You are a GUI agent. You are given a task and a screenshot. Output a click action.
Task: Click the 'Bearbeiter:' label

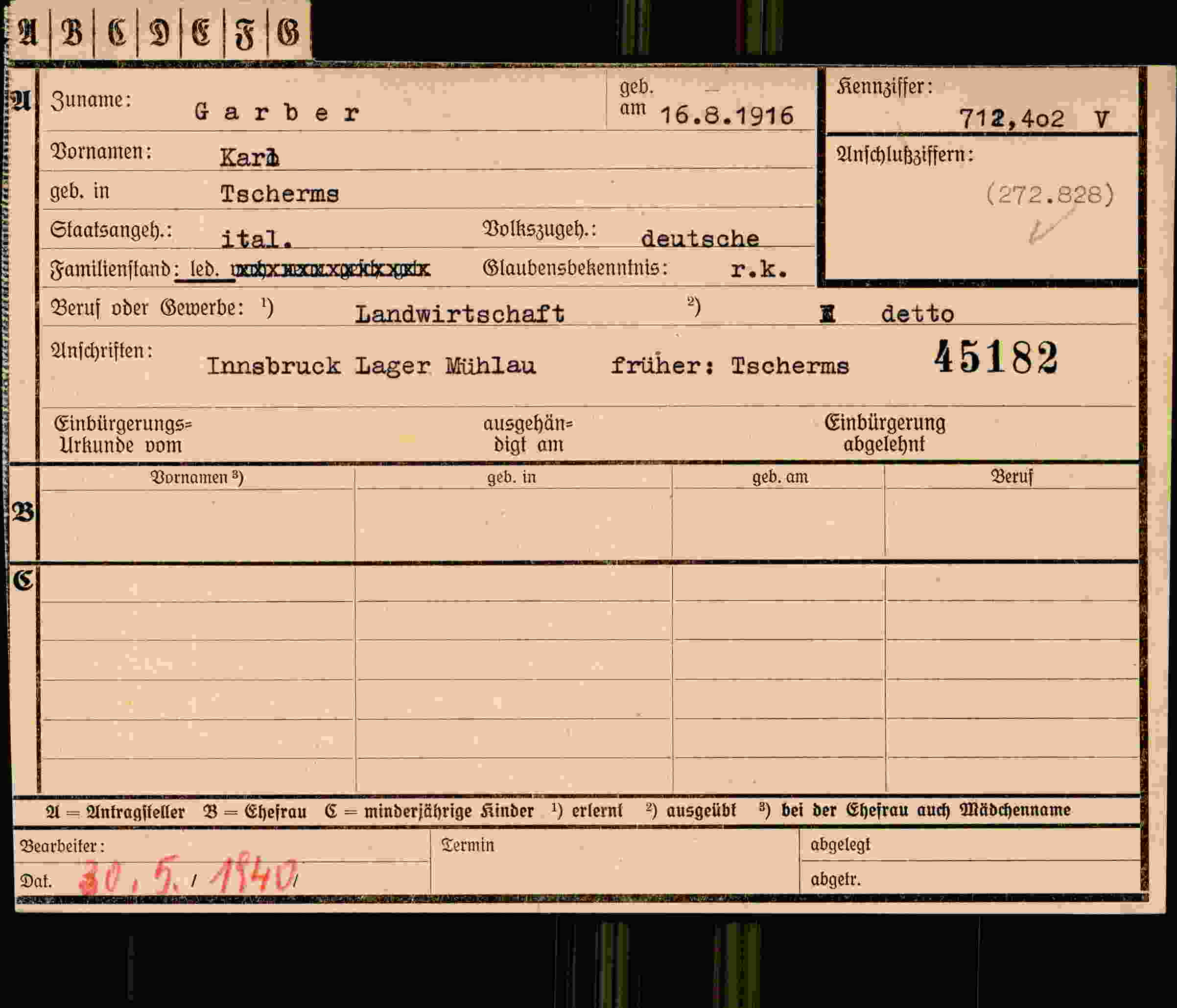pos(63,847)
